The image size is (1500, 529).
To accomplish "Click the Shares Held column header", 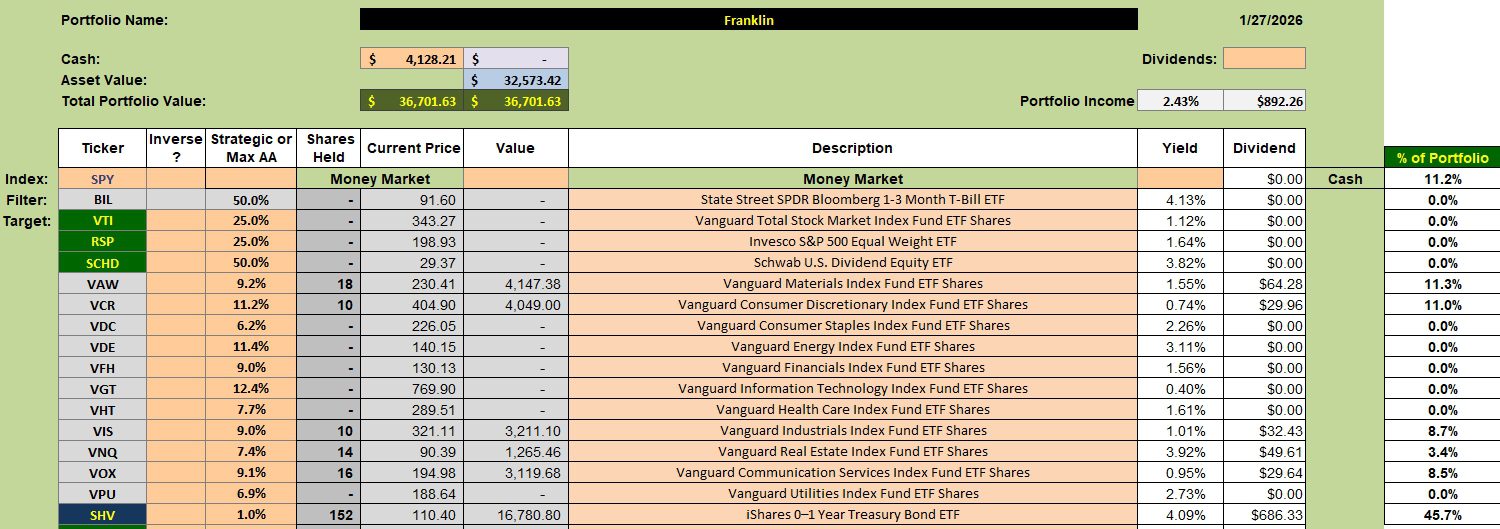I will (x=328, y=148).
